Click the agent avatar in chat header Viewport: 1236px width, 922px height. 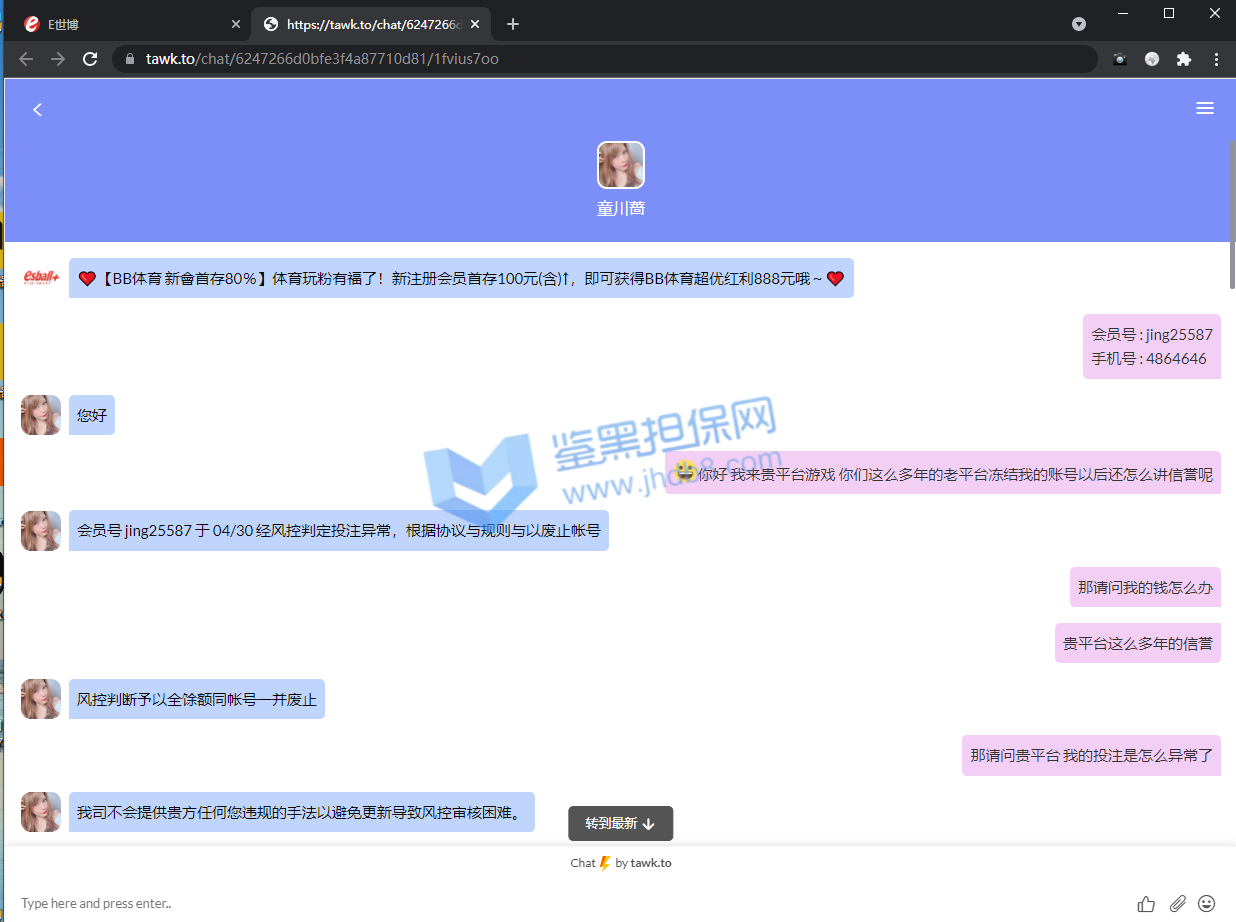(620, 165)
